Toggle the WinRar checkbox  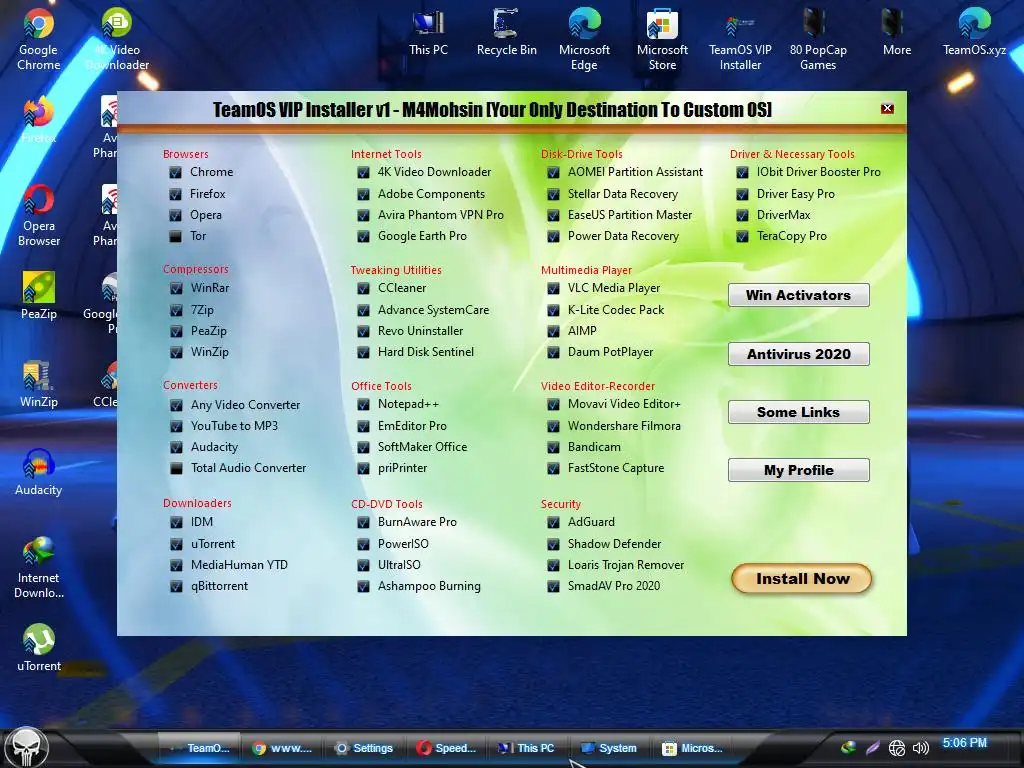click(176, 288)
